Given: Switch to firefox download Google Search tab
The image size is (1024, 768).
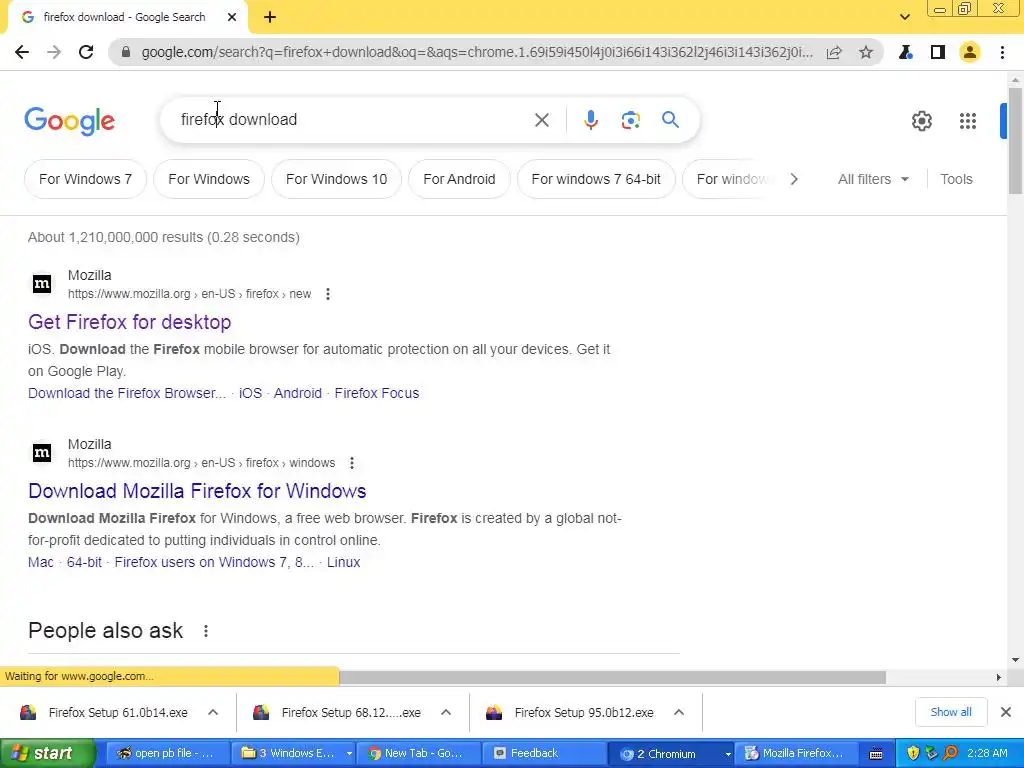Looking at the screenshot, I should pyautogui.click(x=124, y=17).
